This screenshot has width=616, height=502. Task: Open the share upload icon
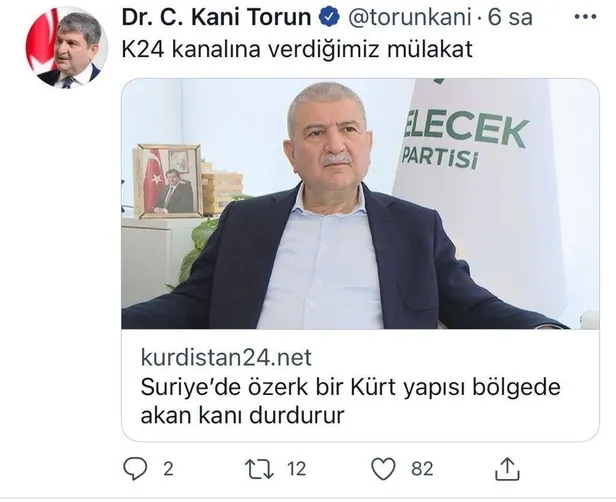pos(507,469)
